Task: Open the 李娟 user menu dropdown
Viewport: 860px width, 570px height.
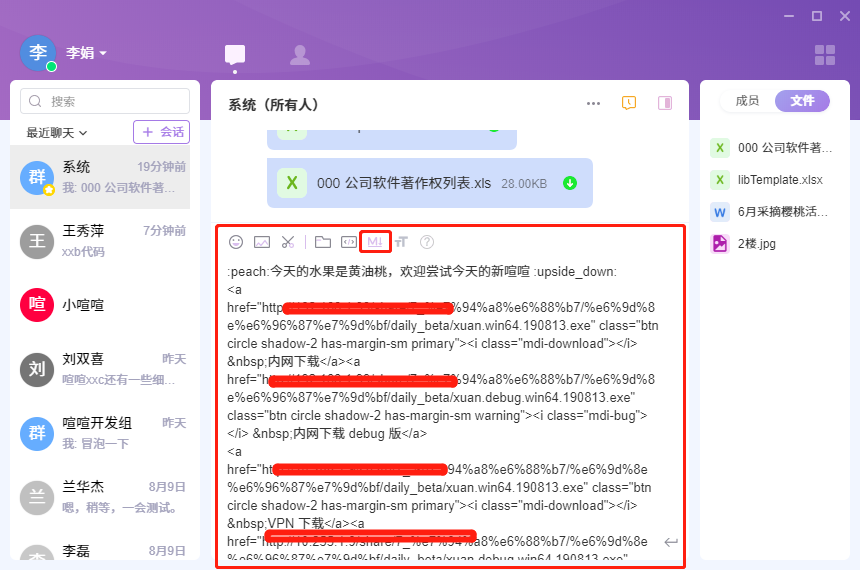Action: tap(87, 53)
